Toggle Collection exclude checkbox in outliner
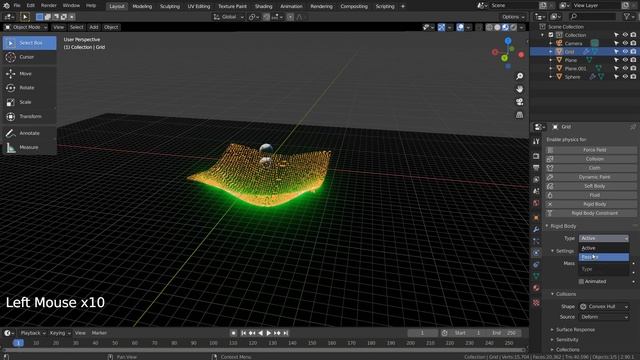 point(551,35)
